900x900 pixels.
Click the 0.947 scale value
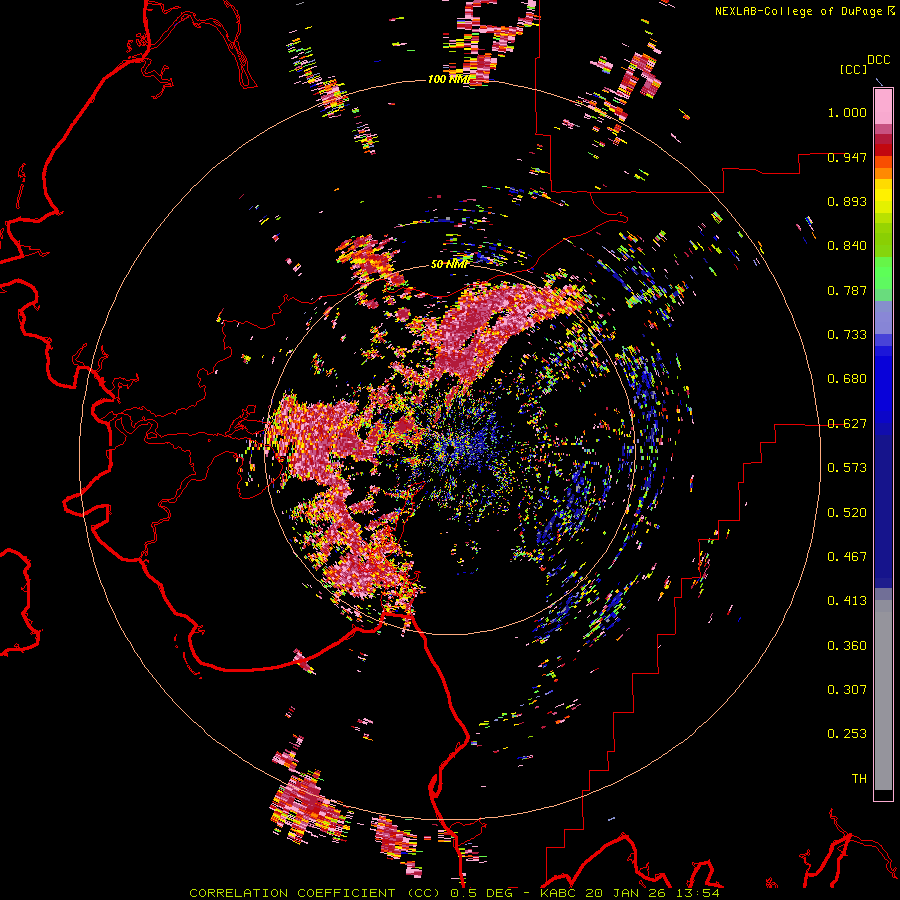[x=847, y=157]
